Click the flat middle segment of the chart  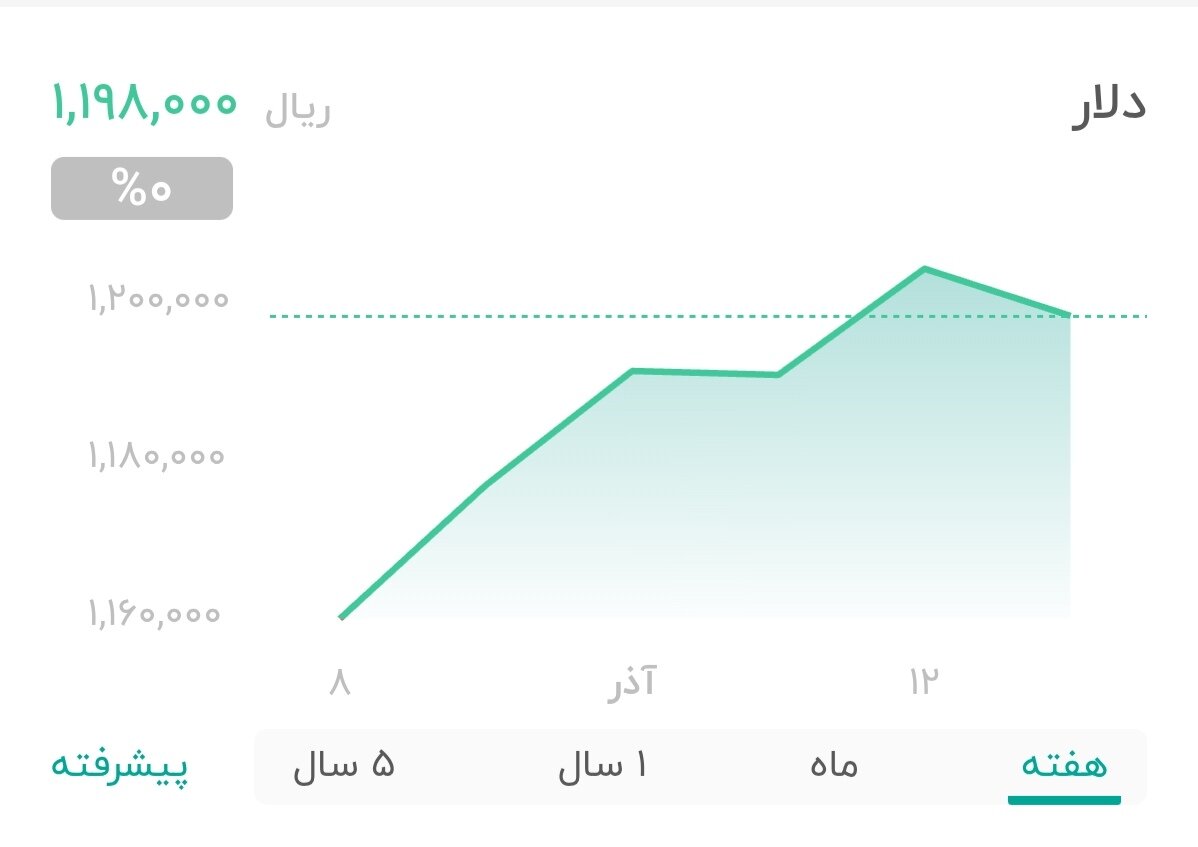click(705, 373)
